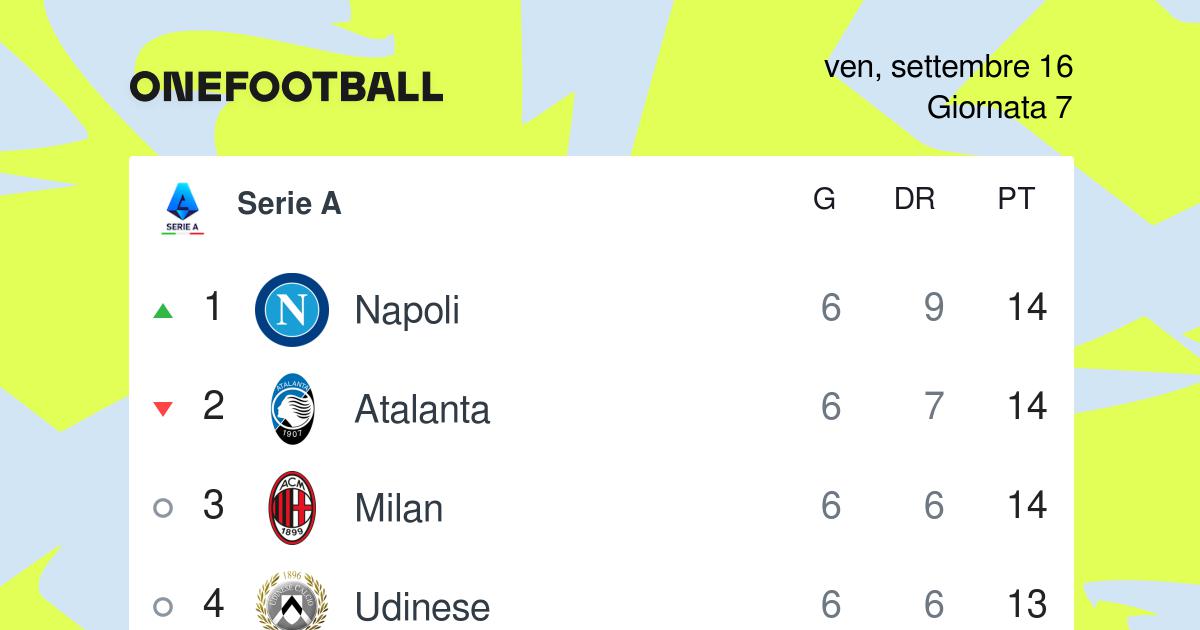Select the Atalanta team name
The image size is (1200, 630).
(x=422, y=409)
